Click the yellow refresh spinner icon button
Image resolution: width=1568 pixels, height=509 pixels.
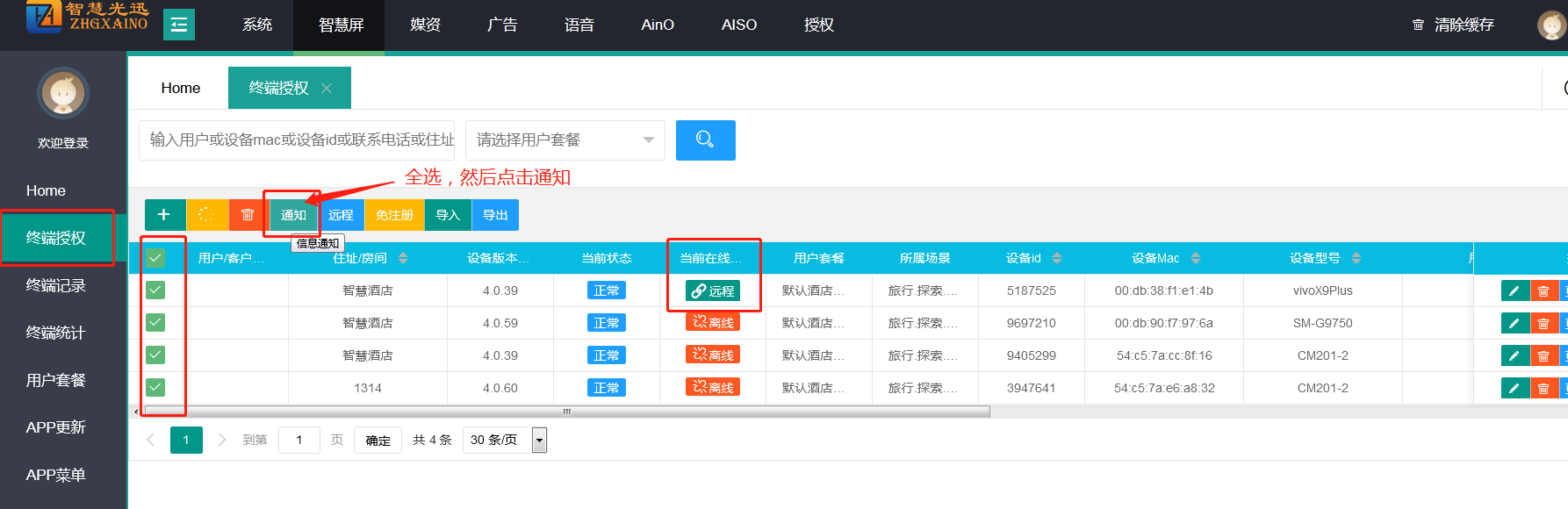tap(206, 215)
